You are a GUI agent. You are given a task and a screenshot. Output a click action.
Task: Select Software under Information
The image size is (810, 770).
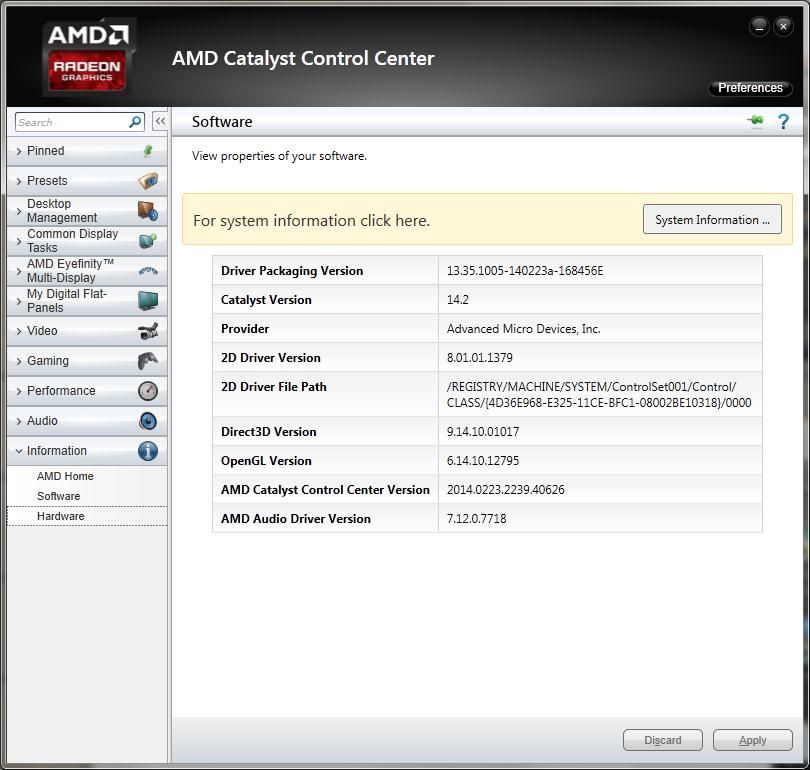[x=58, y=496]
